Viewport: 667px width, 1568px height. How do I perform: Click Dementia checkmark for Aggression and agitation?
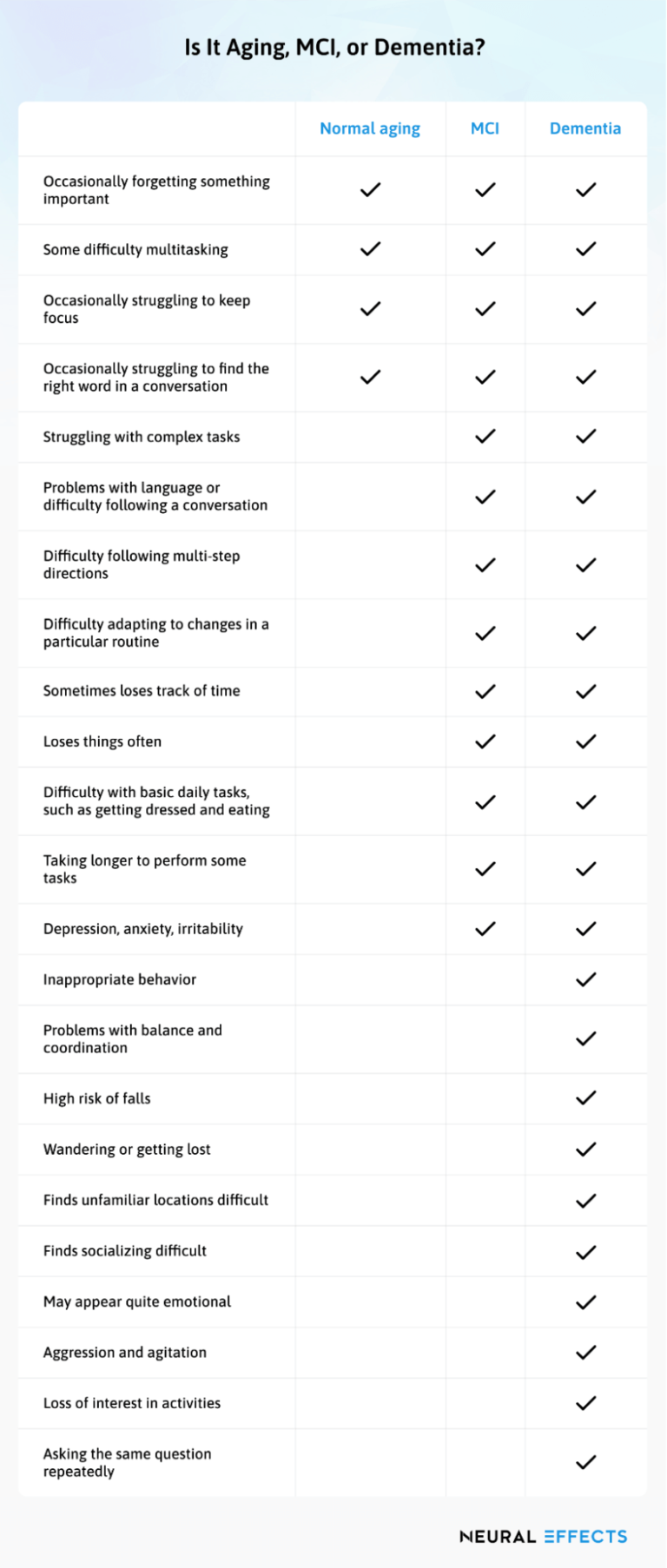point(586,1352)
